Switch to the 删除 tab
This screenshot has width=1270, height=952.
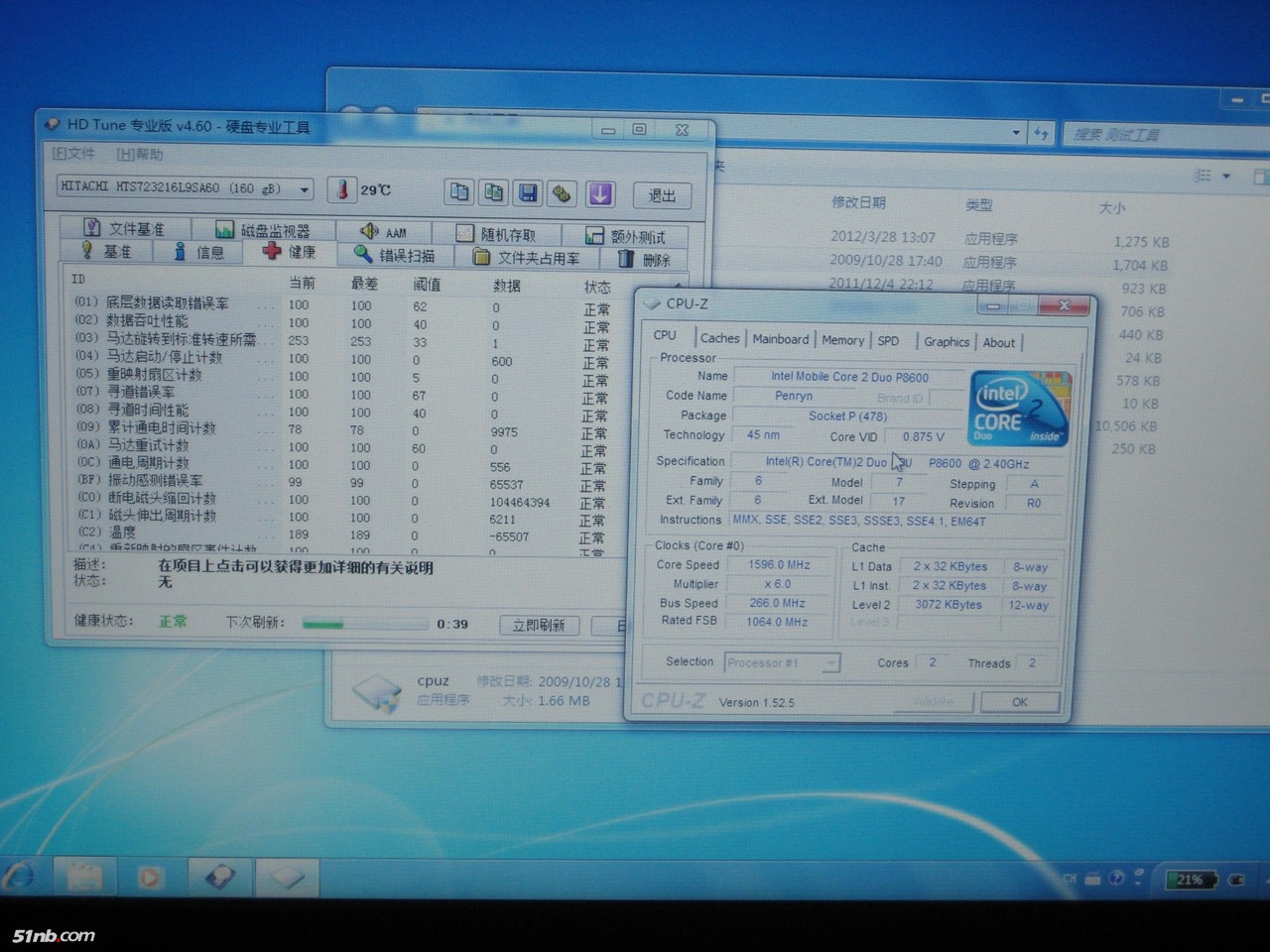645,259
